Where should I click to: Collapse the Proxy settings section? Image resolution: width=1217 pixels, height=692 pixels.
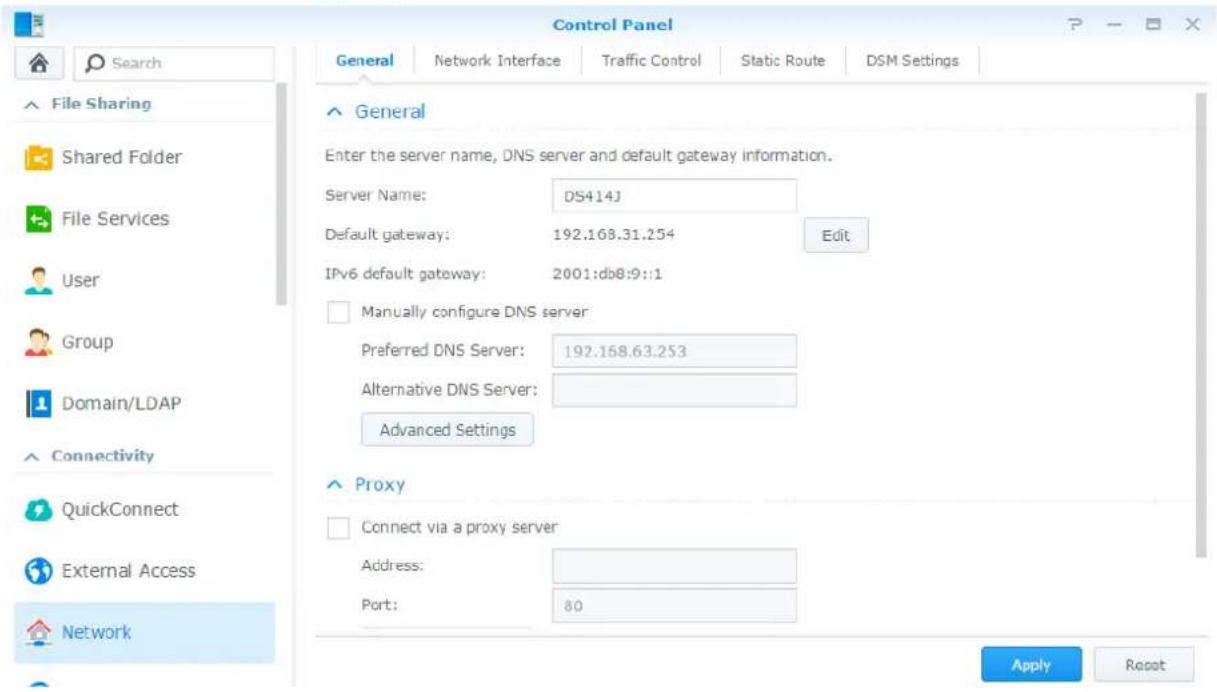click(334, 484)
